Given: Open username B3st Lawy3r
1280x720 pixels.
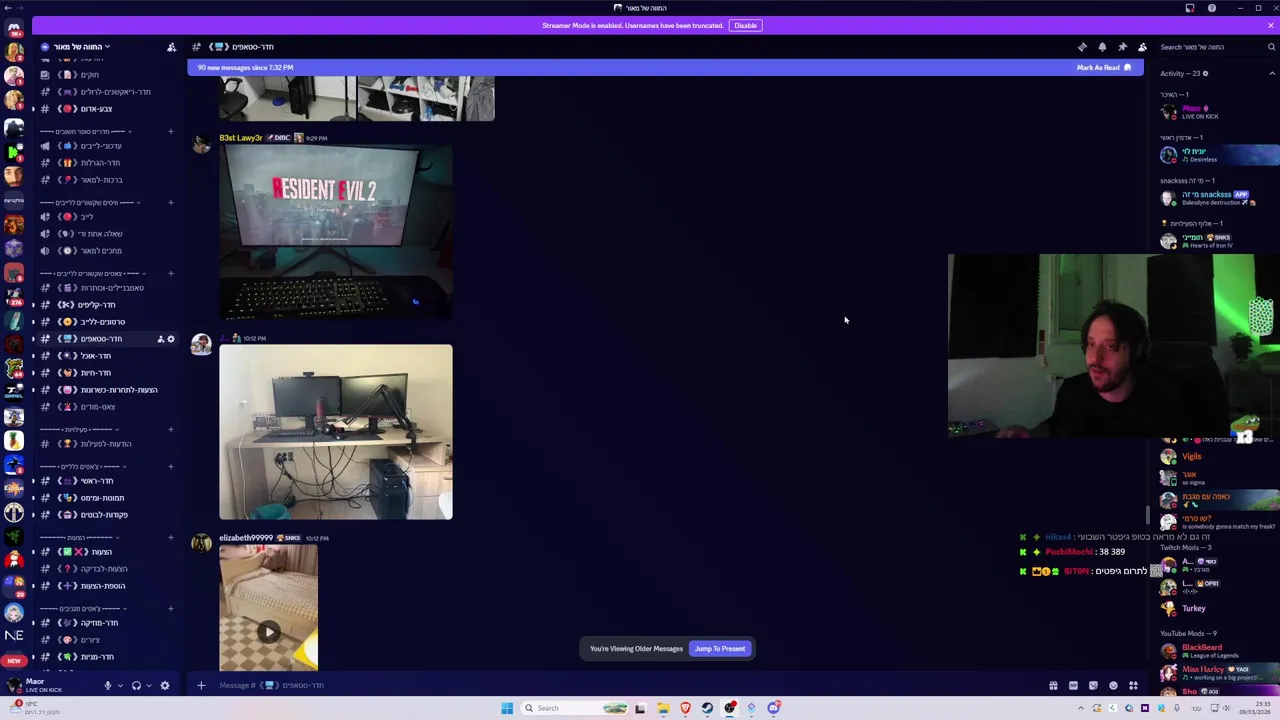Looking at the screenshot, I should point(241,138).
